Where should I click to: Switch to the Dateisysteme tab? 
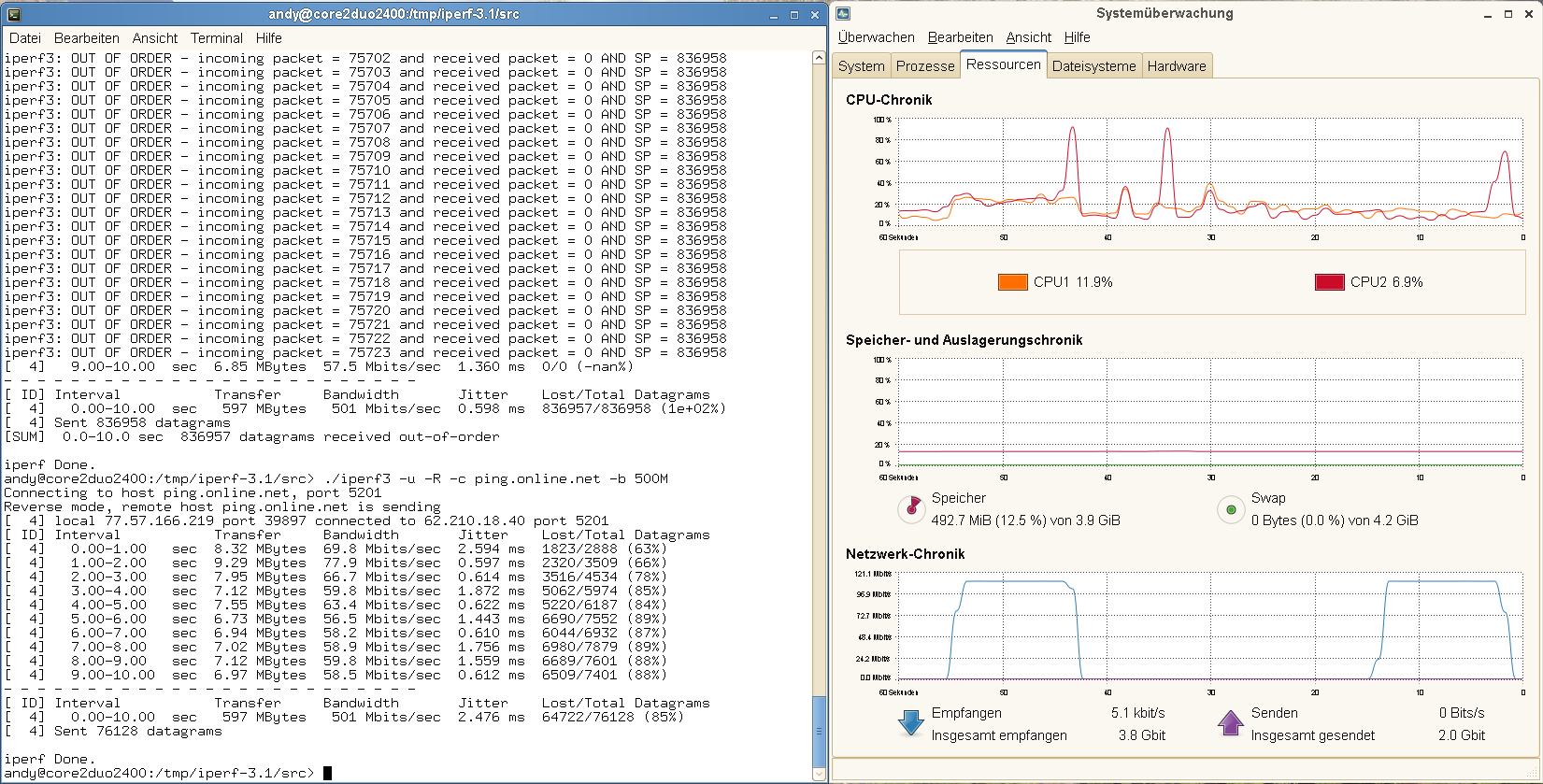1094,65
